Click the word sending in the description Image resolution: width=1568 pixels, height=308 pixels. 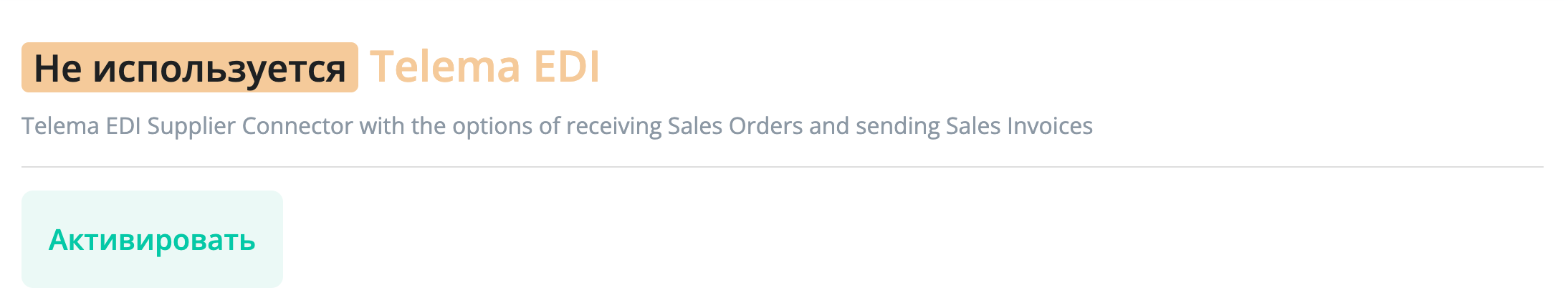coord(897,126)
